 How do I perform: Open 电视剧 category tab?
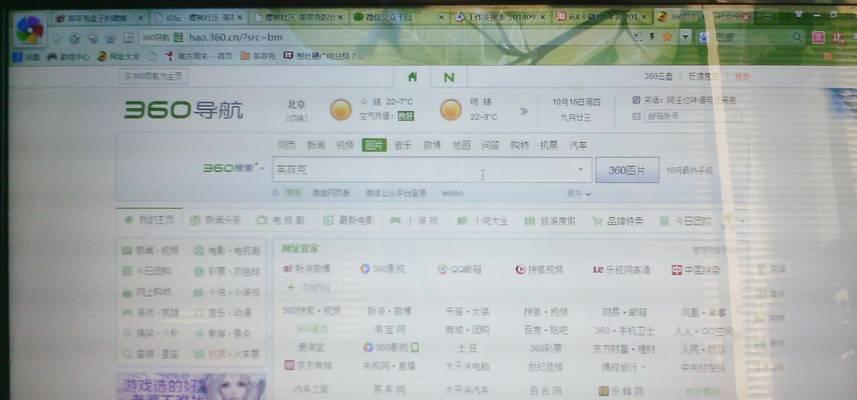coord(280,220)
